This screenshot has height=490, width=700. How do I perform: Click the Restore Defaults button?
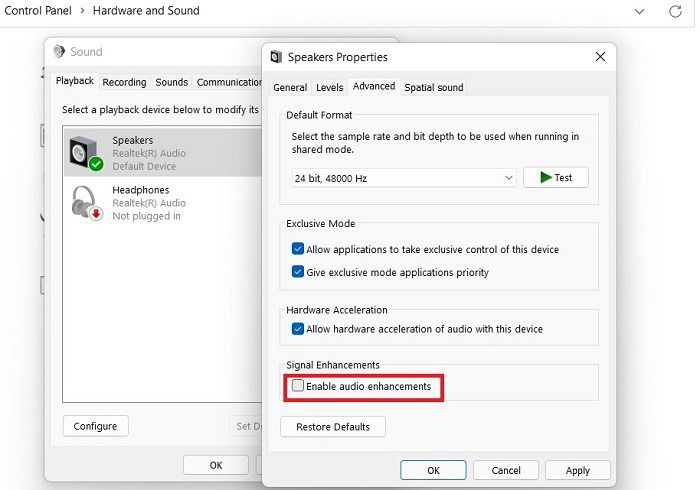[x=333, y=427]
